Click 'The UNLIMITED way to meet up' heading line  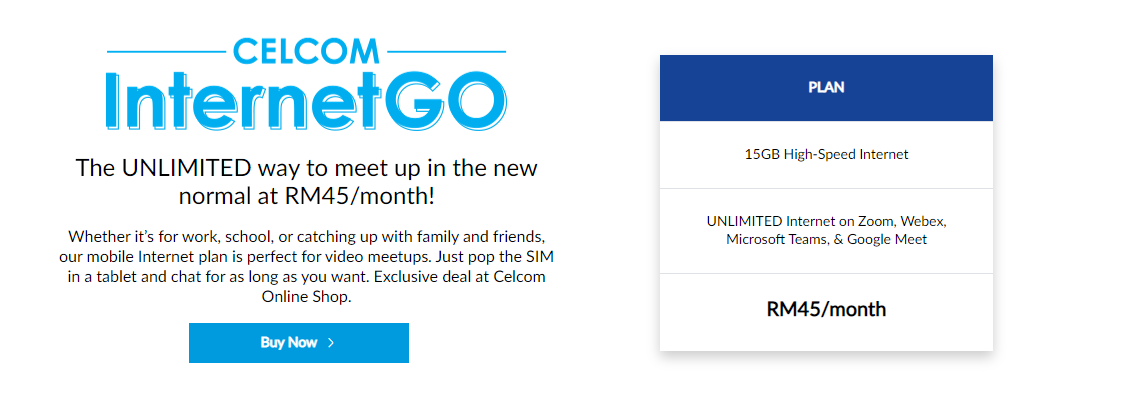[x=307, y=168]
